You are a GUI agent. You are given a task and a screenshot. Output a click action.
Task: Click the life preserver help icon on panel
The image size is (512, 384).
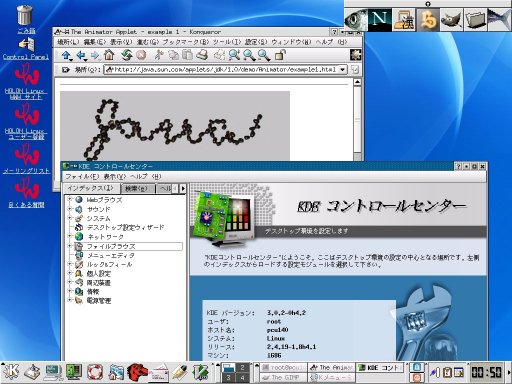click(x=95, y=372)
